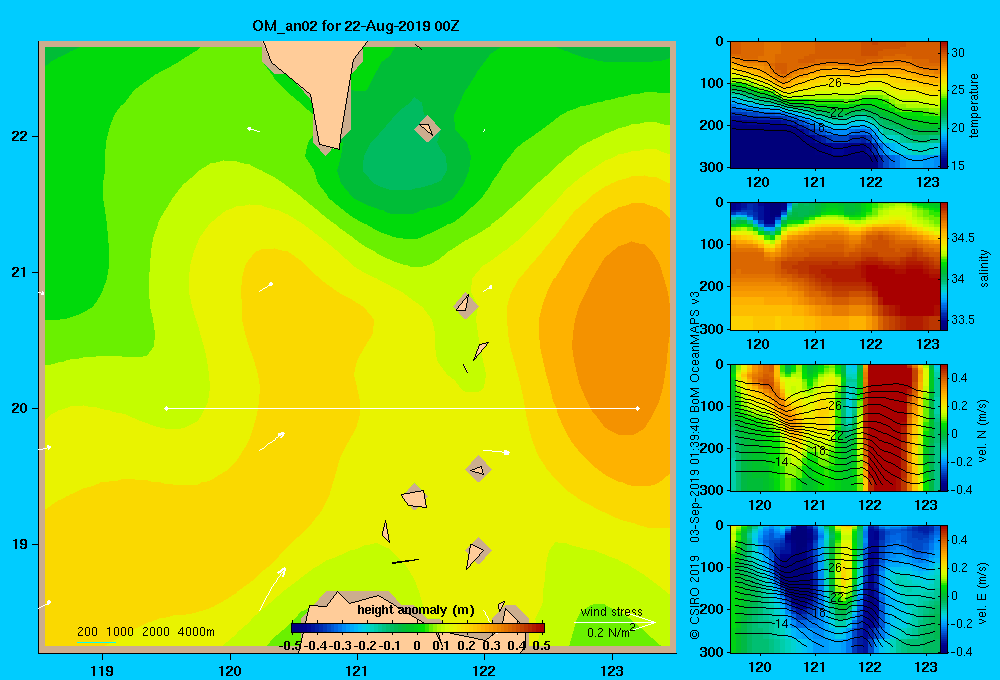1000x680 pixels.
Task: Click the map's longitude label 120
Action: [230, 670]
